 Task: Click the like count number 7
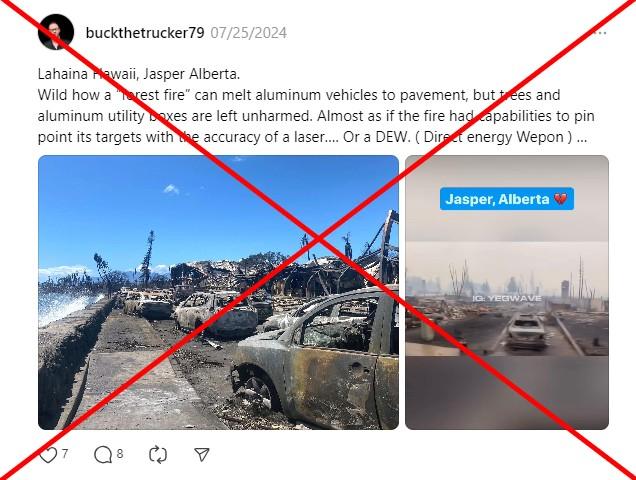point(65,453)
